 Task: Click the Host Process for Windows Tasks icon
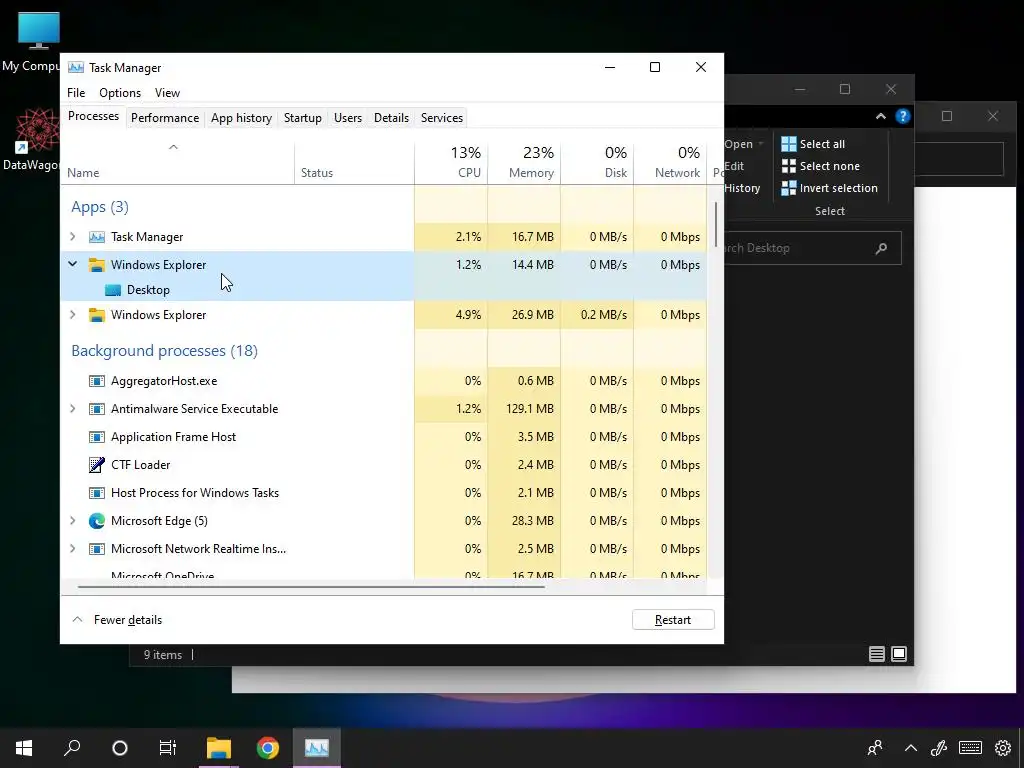coord(97,493)
